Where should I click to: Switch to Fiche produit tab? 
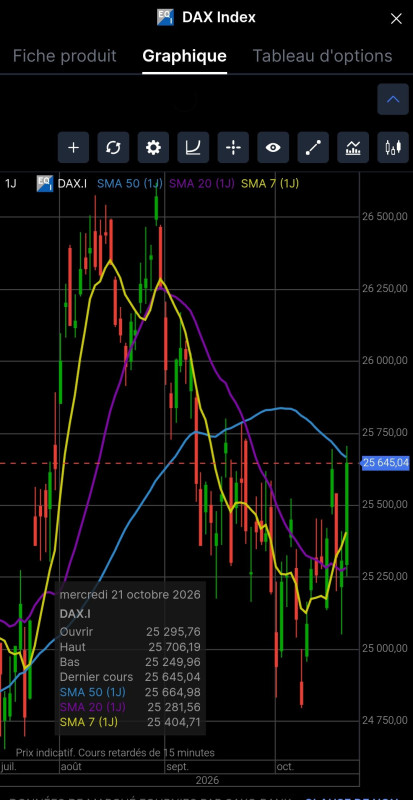(65, 56)
